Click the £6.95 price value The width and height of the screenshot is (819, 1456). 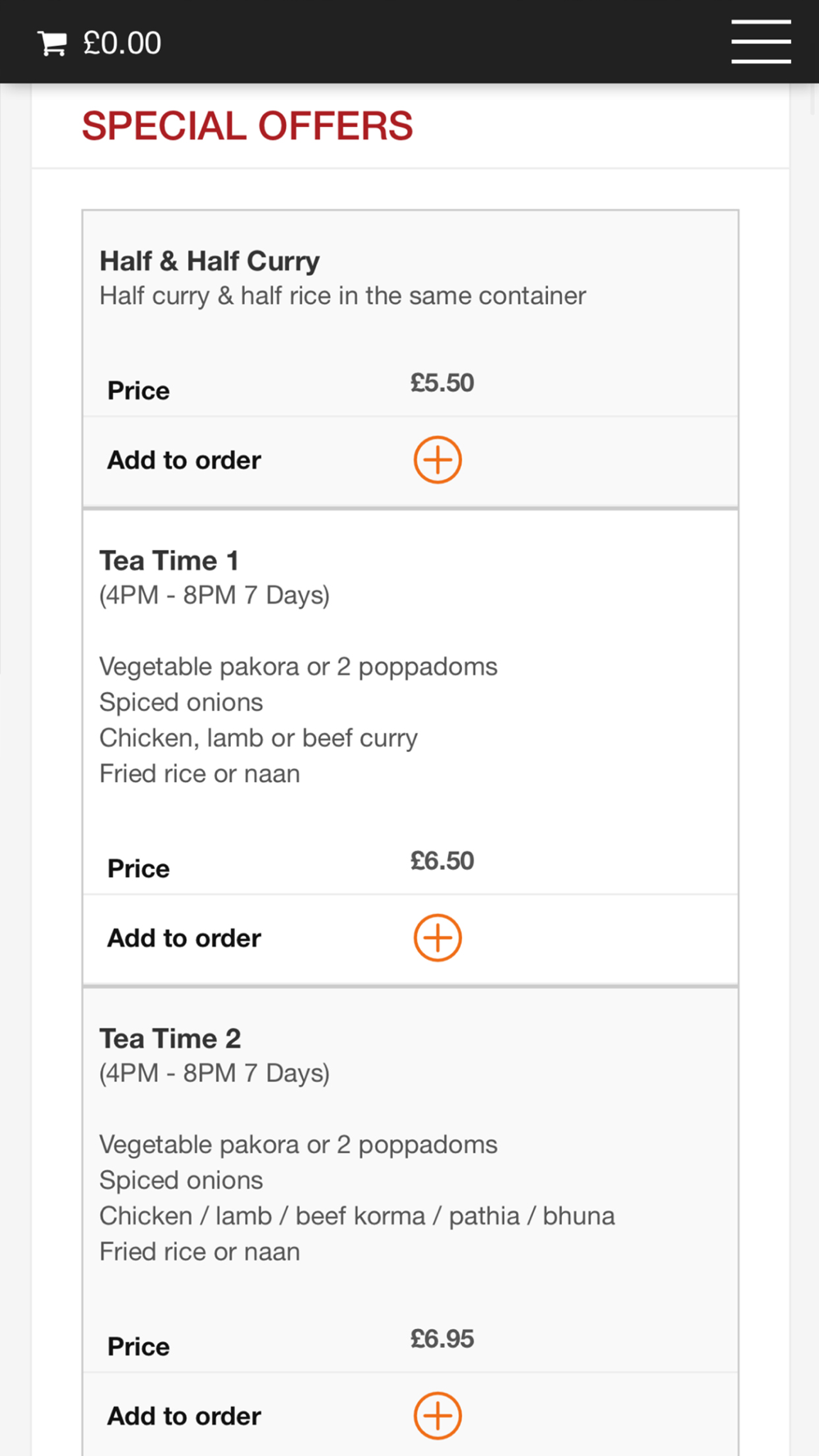pos(442,1339)
